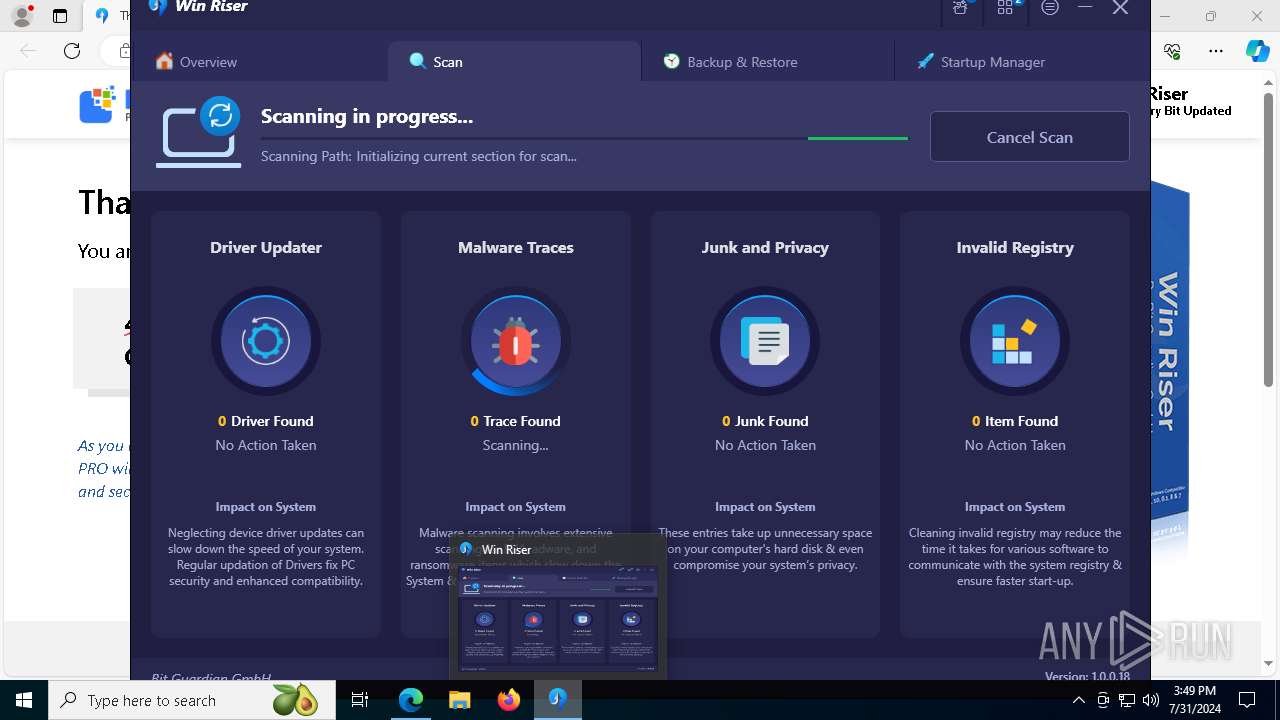The image size is (1280, 720).
Task: Click the Edge site info lock icon
Action: (x=124, y=51)
